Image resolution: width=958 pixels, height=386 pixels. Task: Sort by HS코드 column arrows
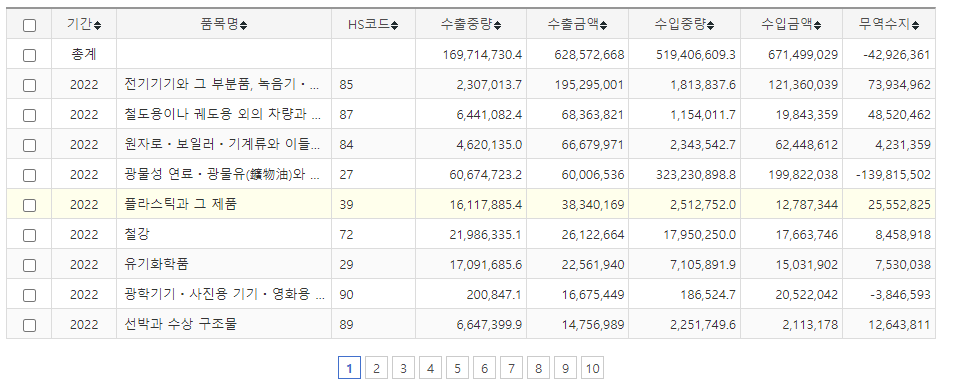tap(395, 25)
